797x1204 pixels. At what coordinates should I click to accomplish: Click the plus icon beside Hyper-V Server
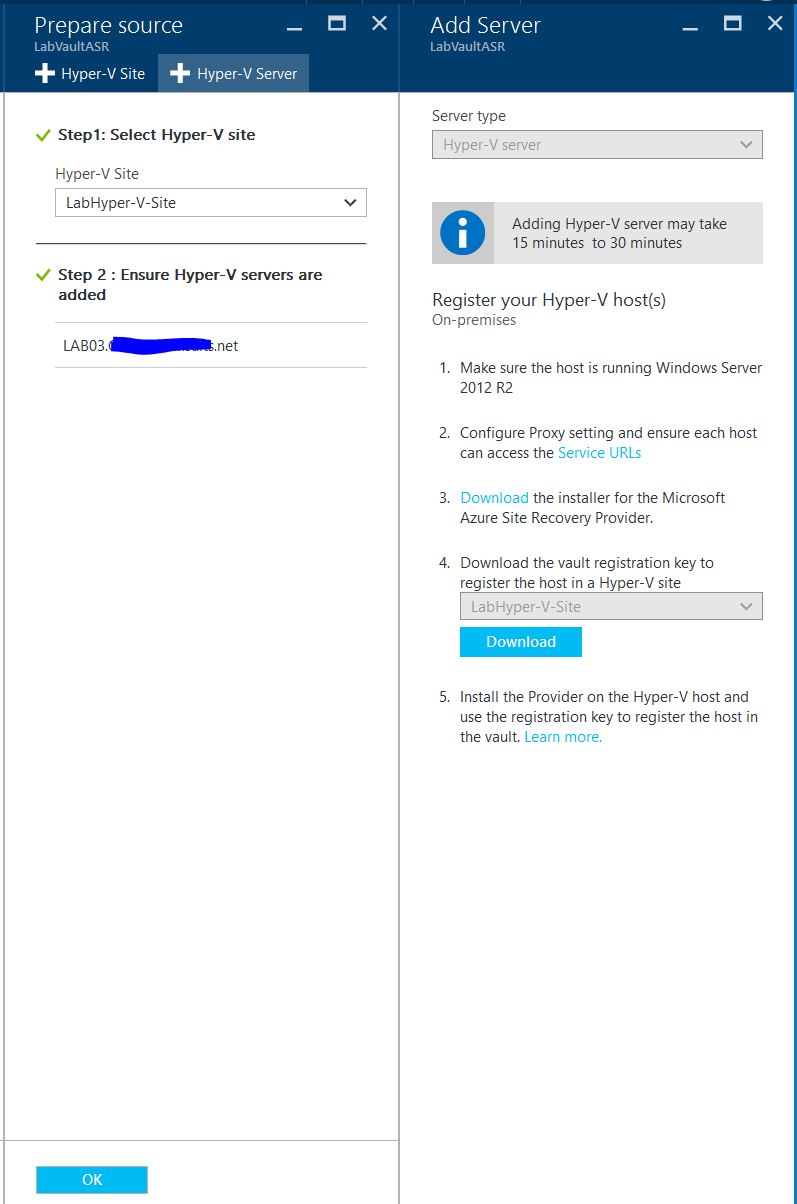pyautogui.click(x=180, y=74)
